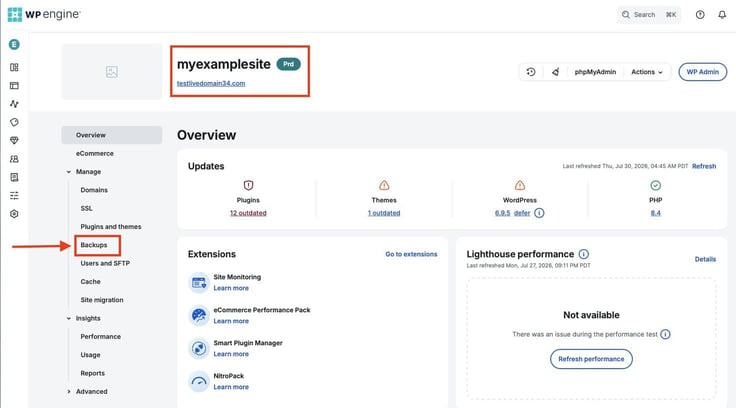Click Go to extensions link
Viewport: 736px width, 408px height.
[x=411, y=254]
